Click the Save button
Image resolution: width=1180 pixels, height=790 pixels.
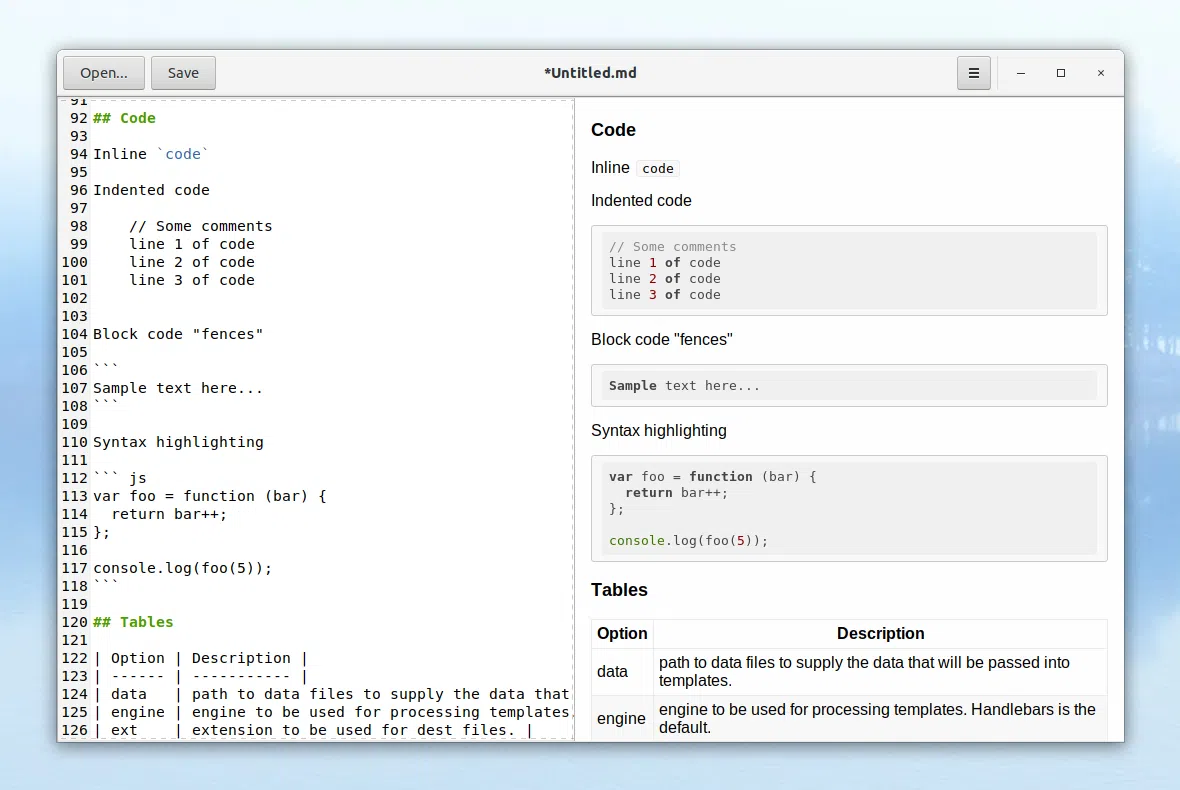[183, 73]
